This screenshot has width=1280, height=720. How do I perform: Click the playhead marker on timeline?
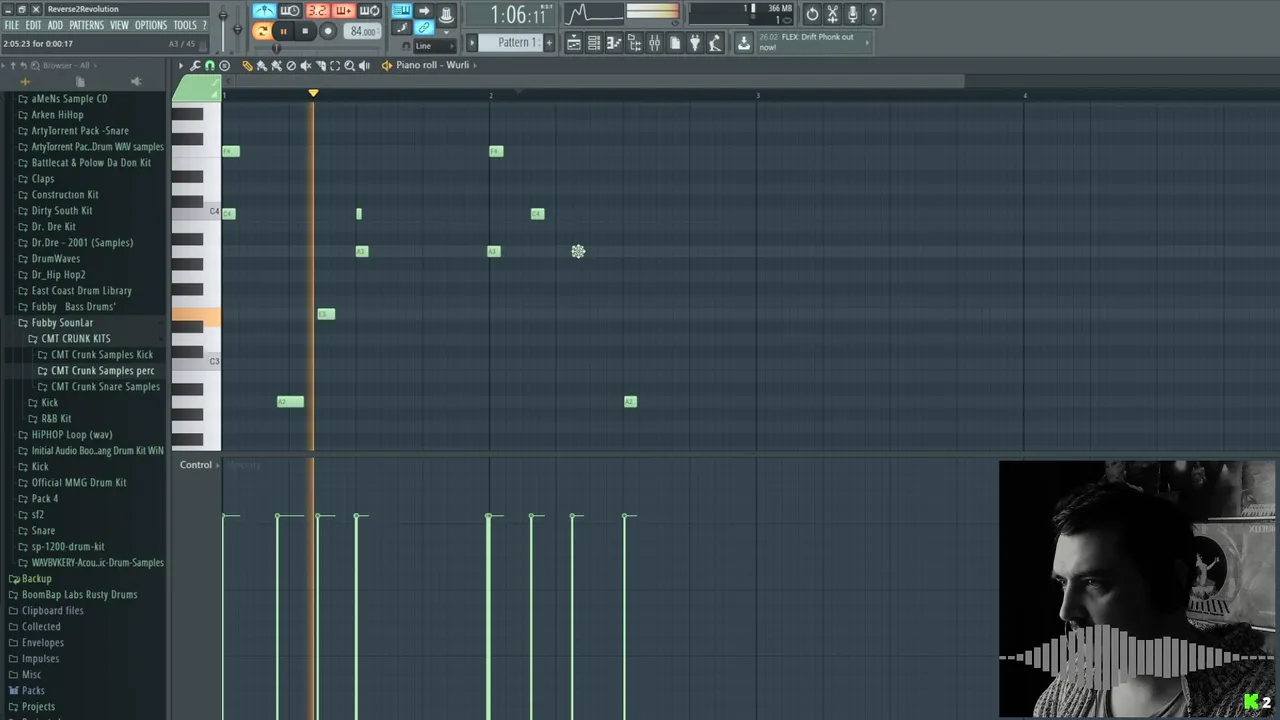313,93
